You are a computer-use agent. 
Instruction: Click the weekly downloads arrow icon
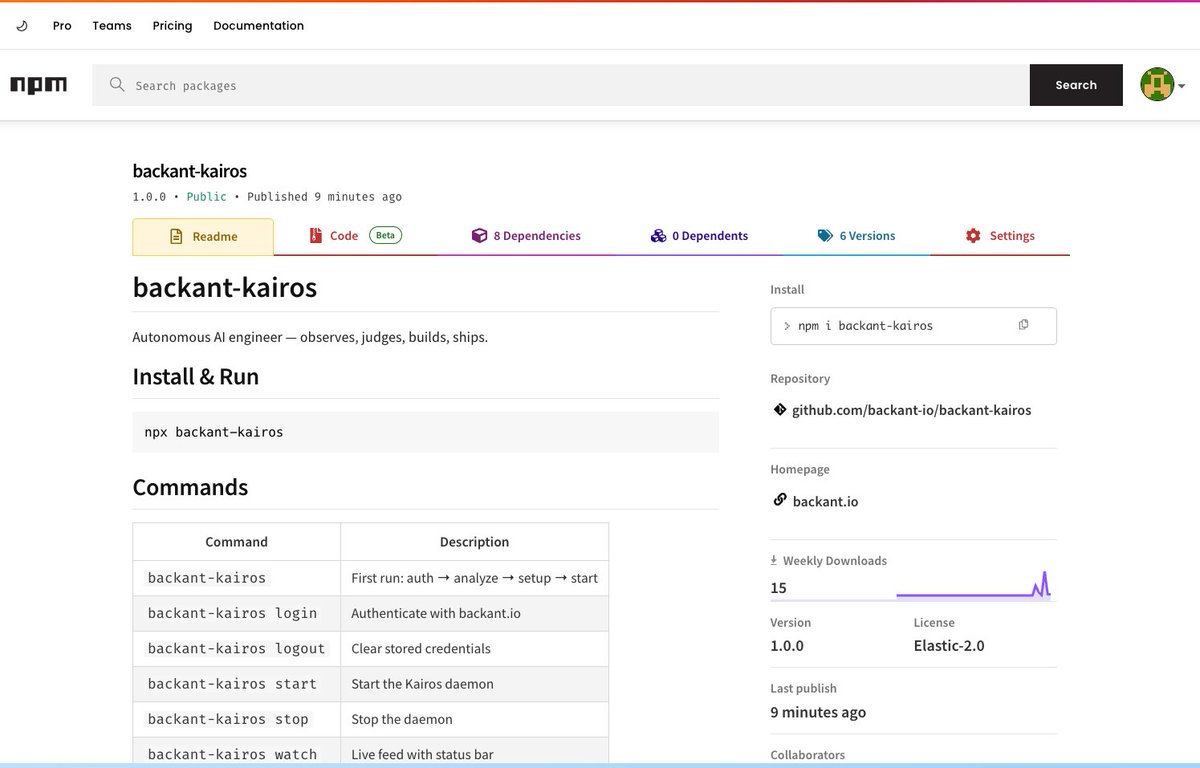(774, 561)
